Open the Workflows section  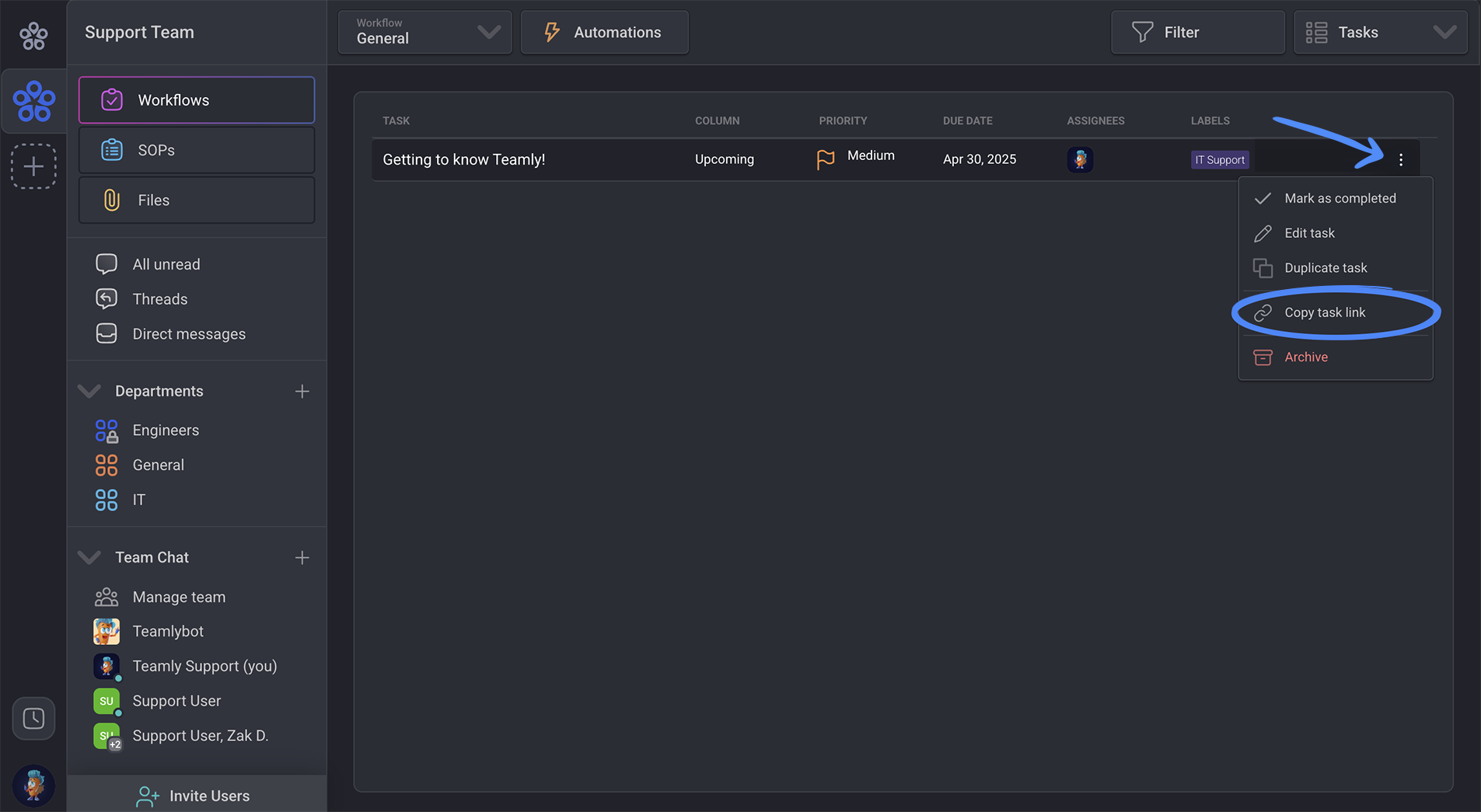click(197, 100)
